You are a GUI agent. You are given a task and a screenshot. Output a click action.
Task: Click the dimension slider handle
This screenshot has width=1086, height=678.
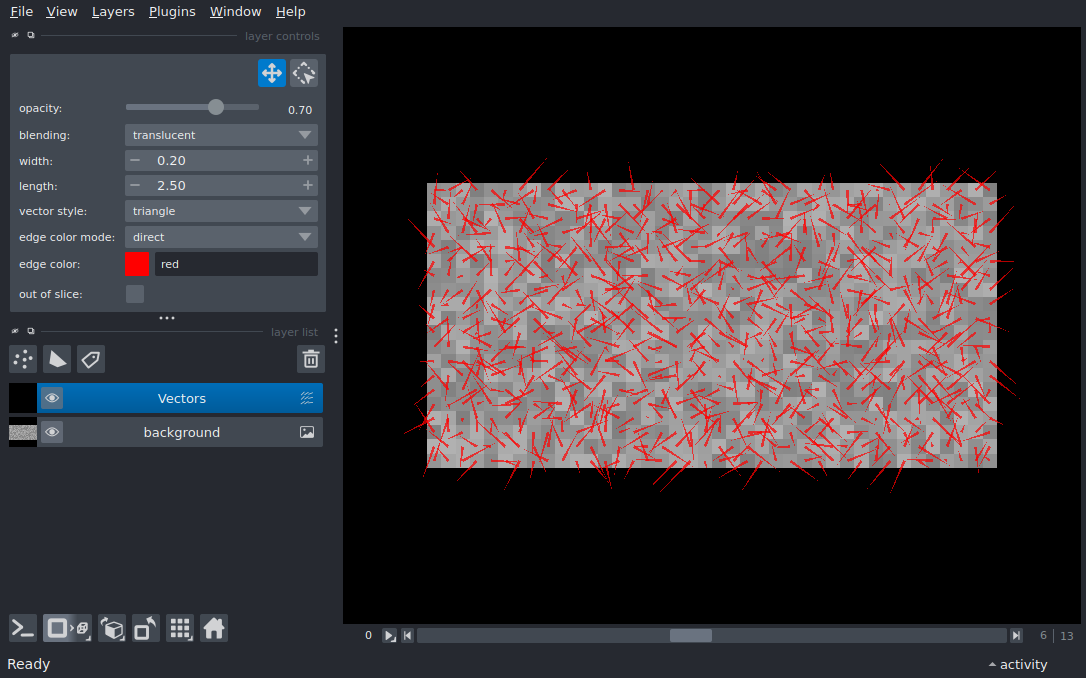(691, 635)
